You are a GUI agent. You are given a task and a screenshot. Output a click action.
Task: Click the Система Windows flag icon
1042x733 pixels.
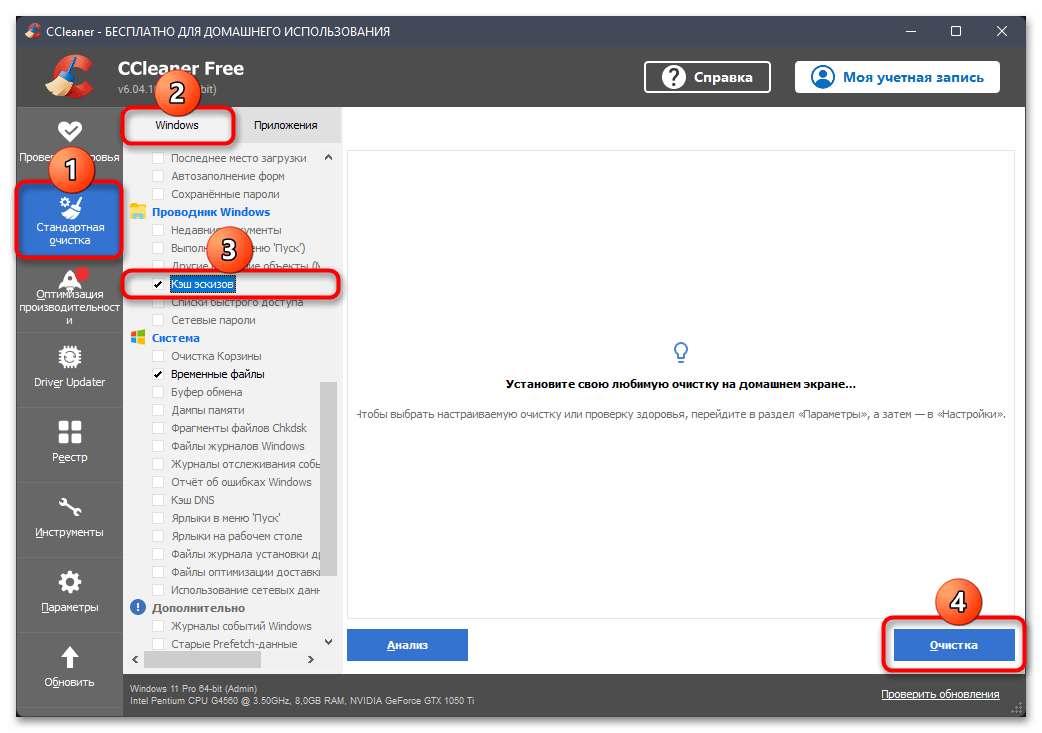[x=138, y=338]
